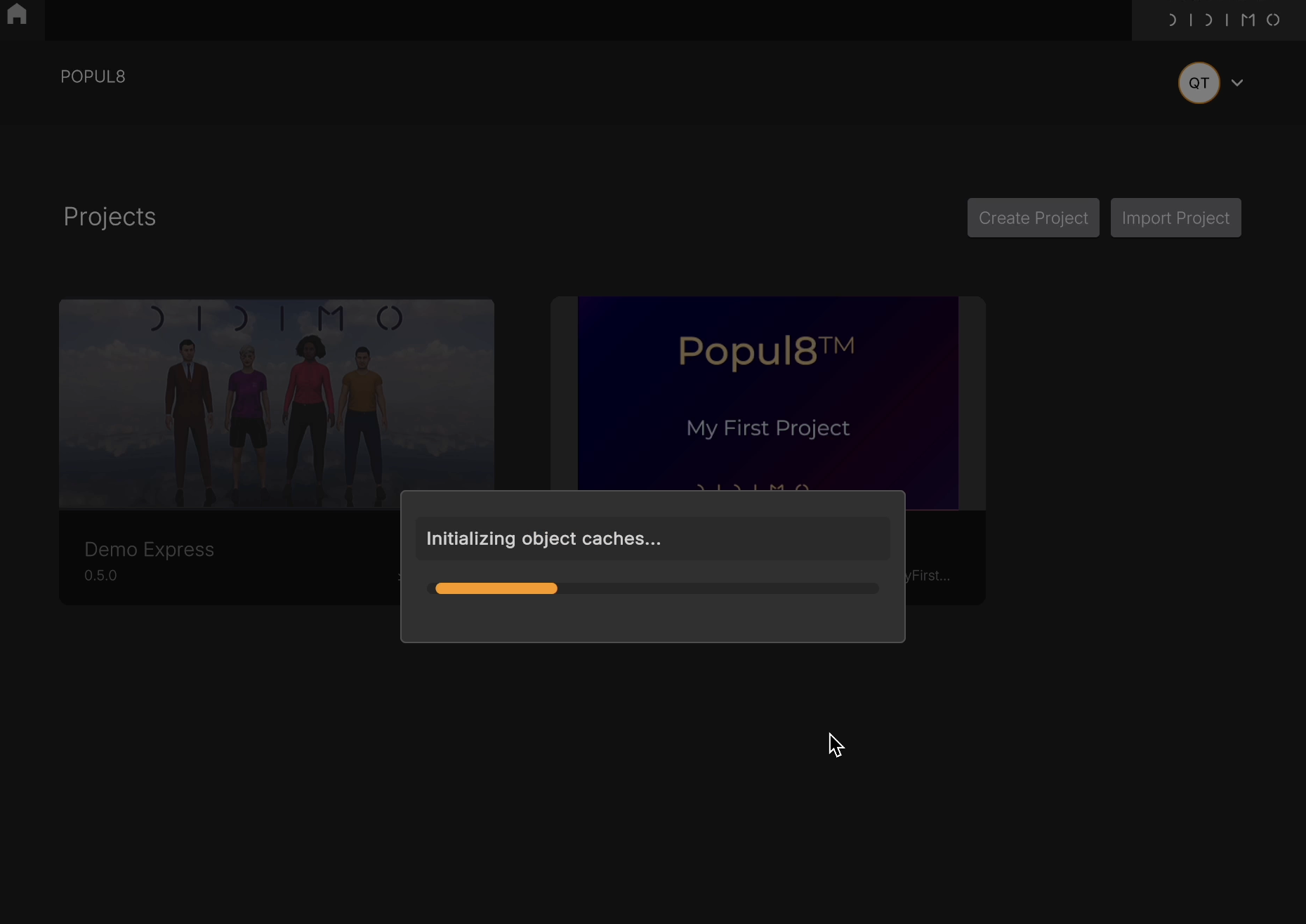Click the Initializing object caches message

(543, 539)
